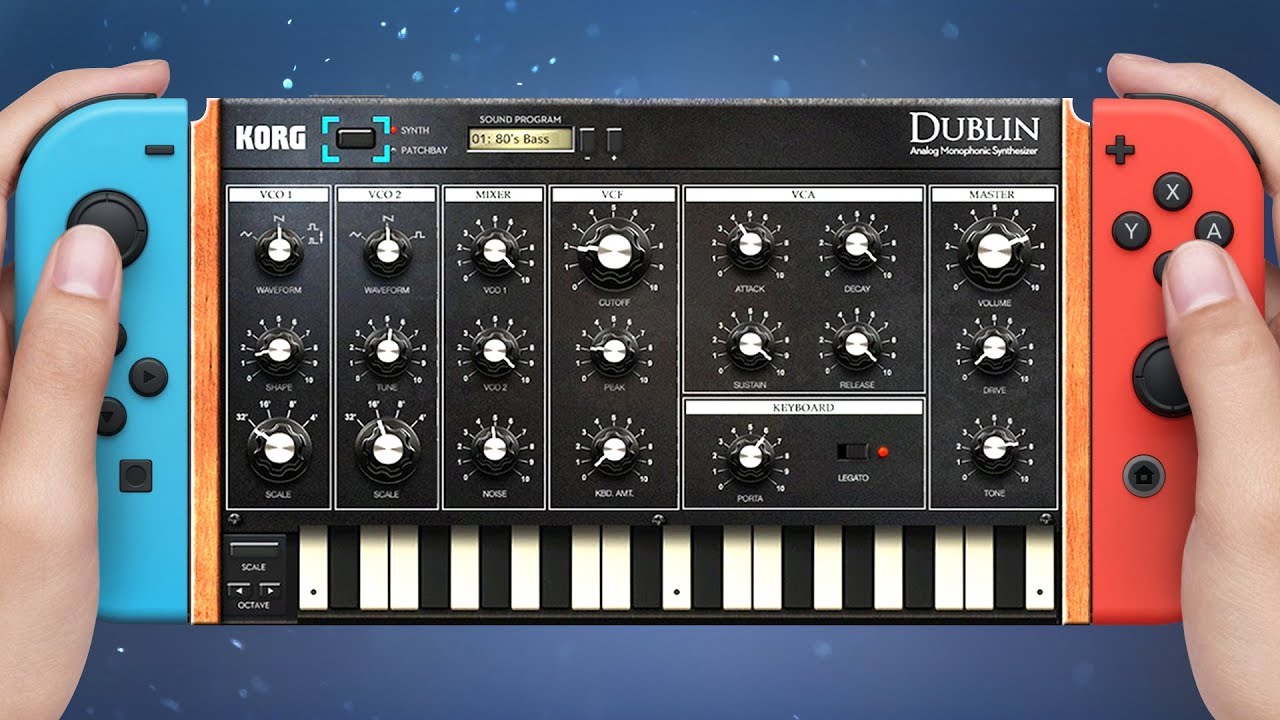Image resolution: width=1280 pixels, height=720 pixels.
Task: Click the right directional button on blue Joy-Con
Action: pos(150,377)
